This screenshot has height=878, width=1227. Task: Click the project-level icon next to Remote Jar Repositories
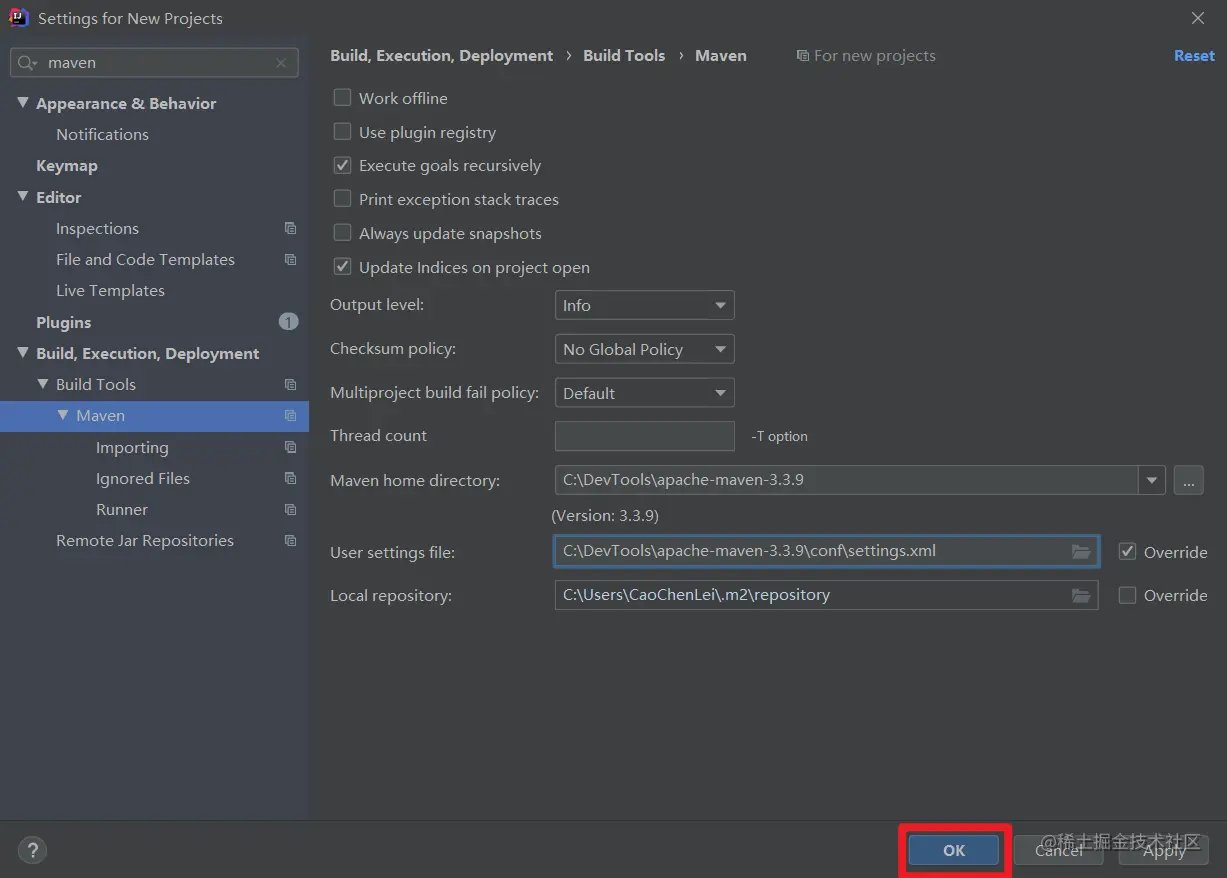coord(290,540)
